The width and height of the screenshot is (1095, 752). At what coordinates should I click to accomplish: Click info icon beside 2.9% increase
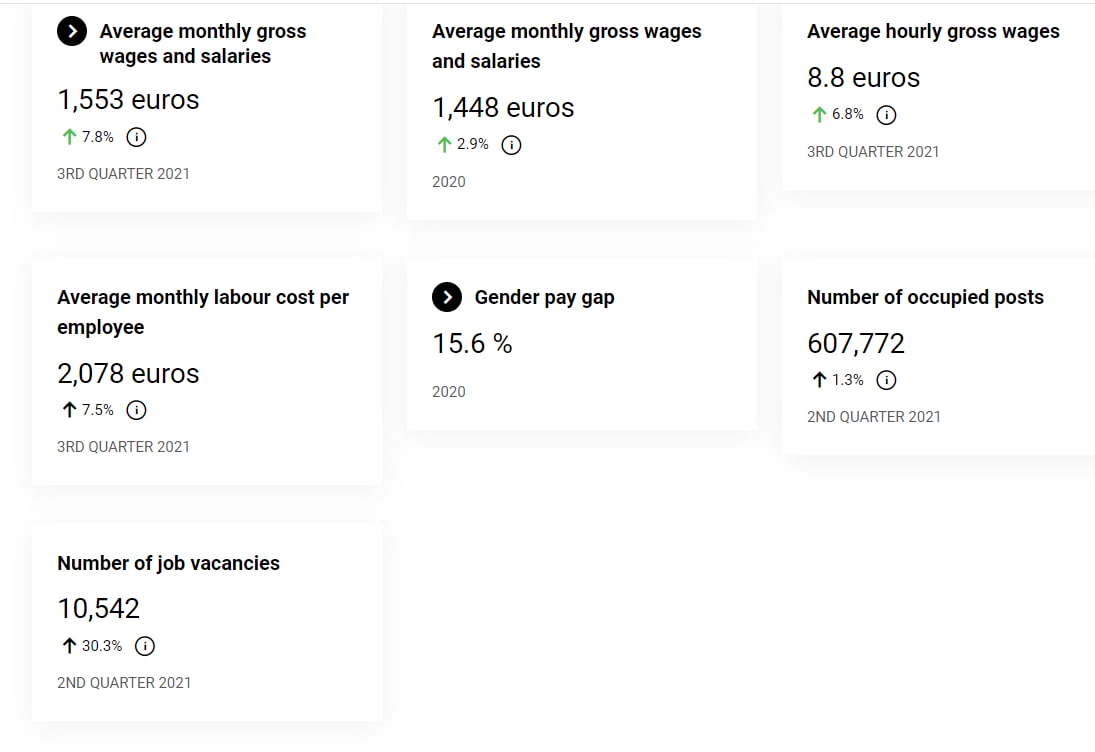pyautogui.click(x=511, y=145)
